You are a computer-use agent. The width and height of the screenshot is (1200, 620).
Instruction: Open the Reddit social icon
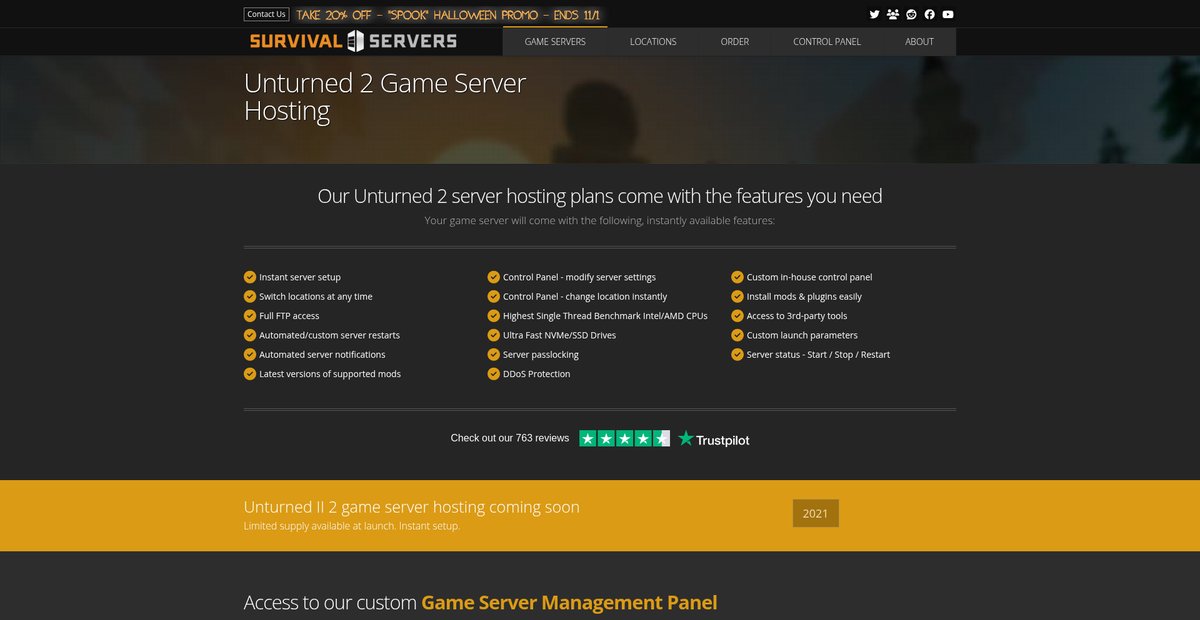911,14
